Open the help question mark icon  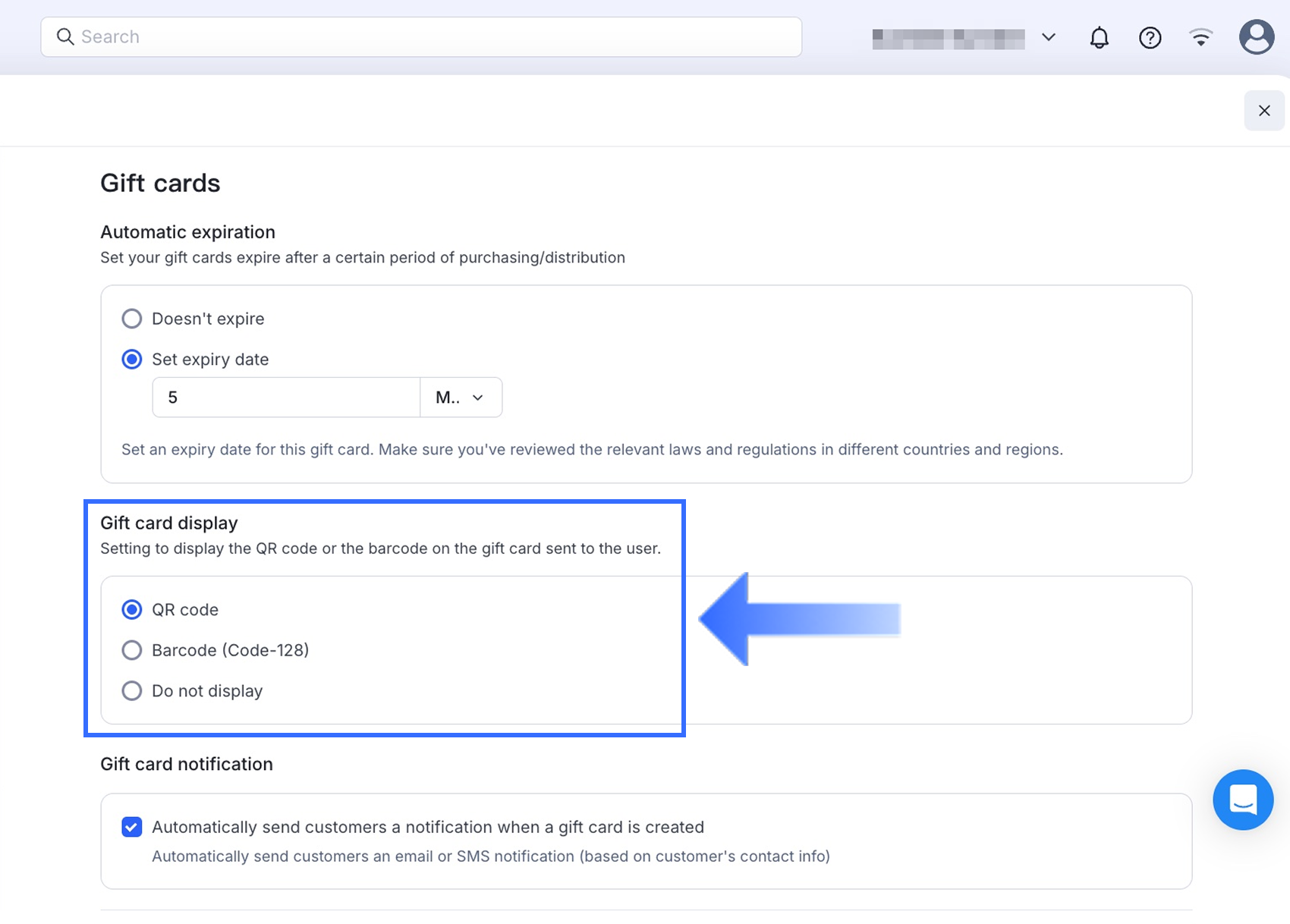(1150, 37)
